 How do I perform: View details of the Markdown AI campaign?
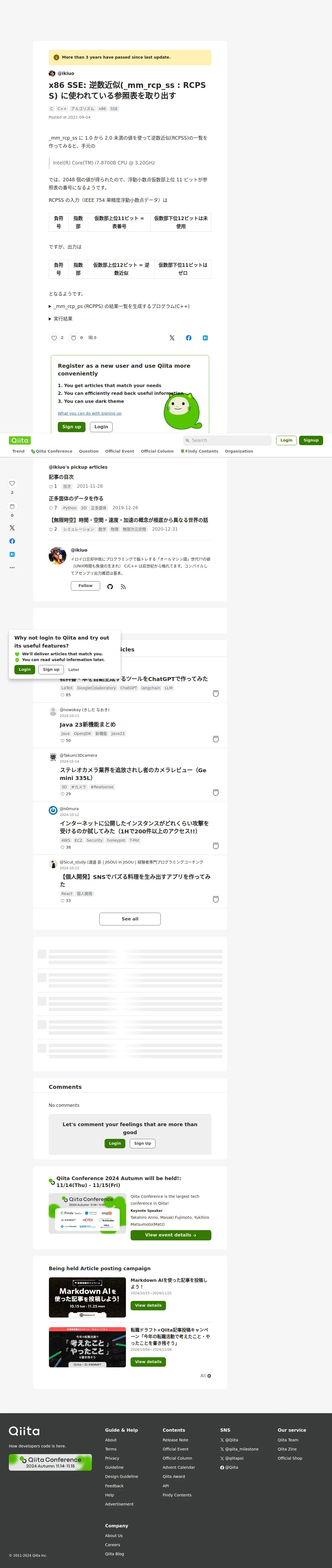pyautogui.click(x=148, y=1306)
